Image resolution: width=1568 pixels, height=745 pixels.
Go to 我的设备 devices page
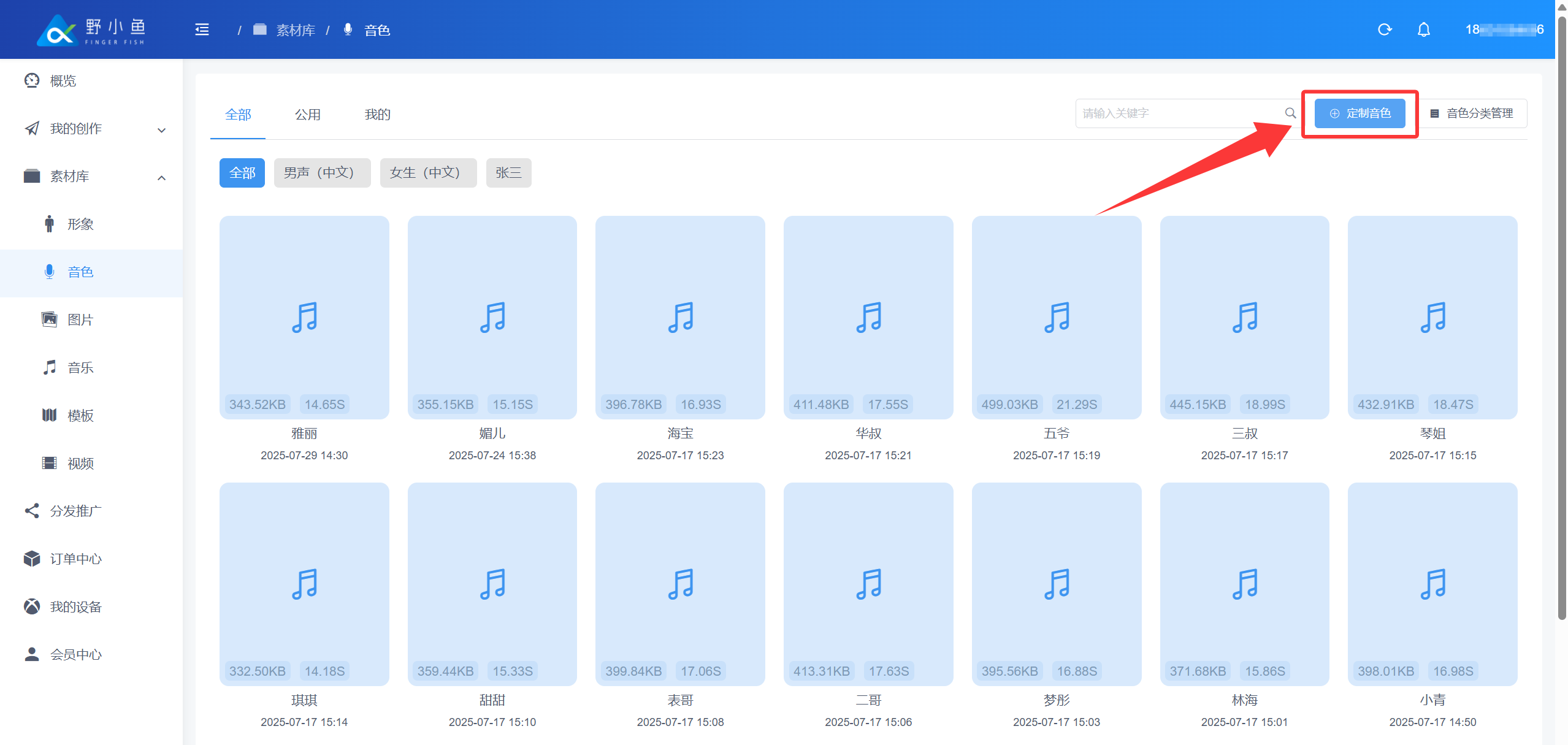click(x=75, y=607)
